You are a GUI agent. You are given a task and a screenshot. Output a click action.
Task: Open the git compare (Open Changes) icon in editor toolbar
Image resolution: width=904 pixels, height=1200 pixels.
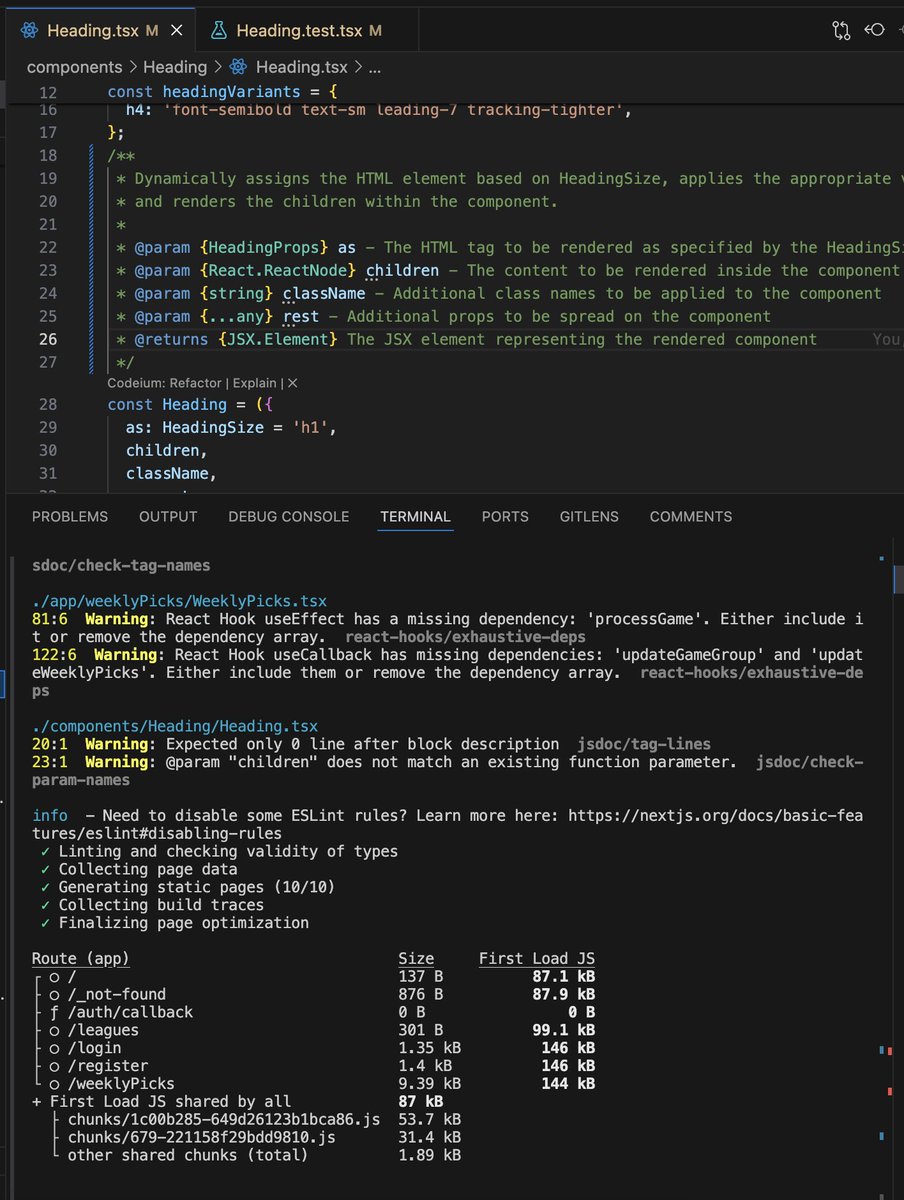coord(841,30)
